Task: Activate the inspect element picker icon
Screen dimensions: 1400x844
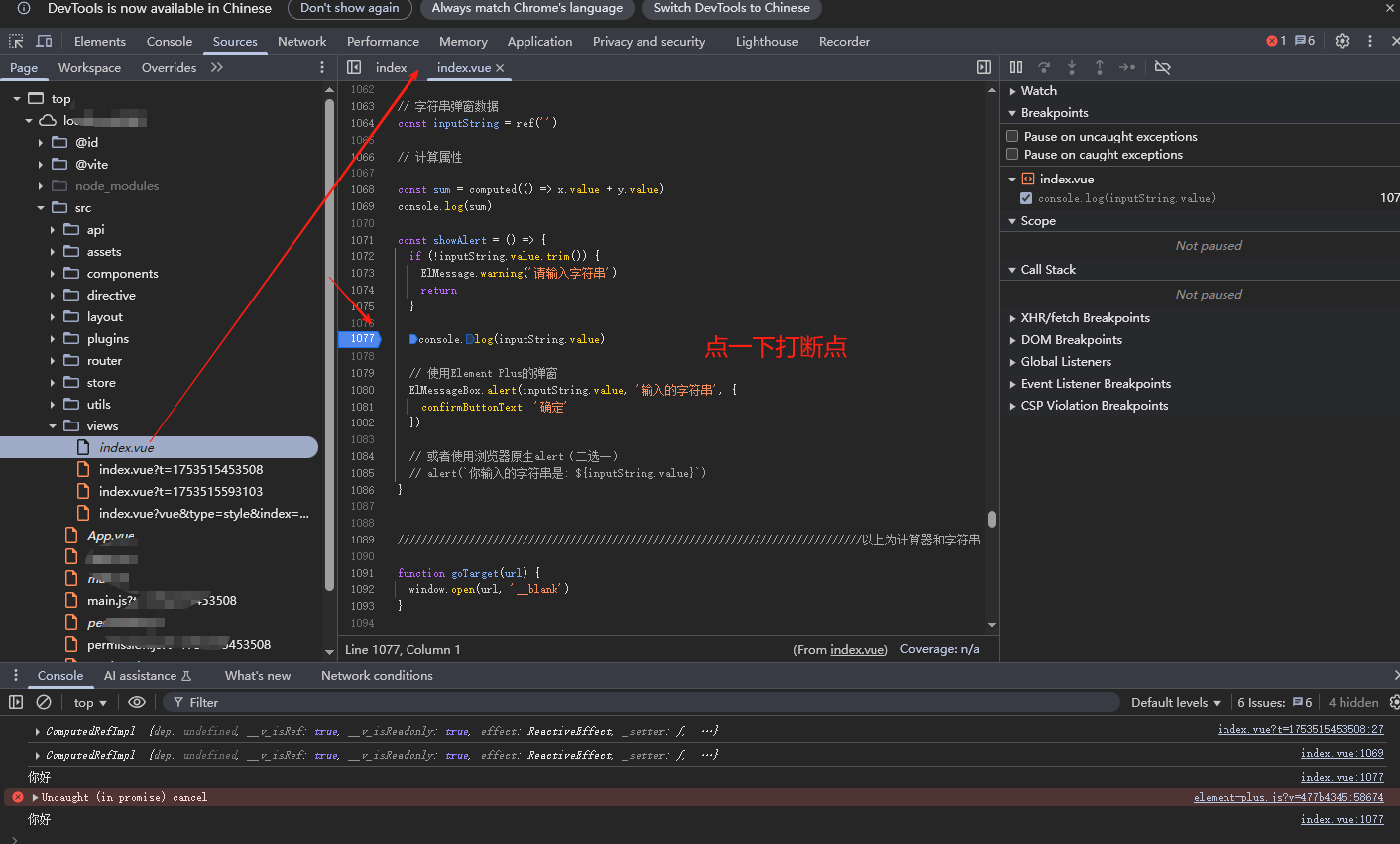Action: click(16, 41)
